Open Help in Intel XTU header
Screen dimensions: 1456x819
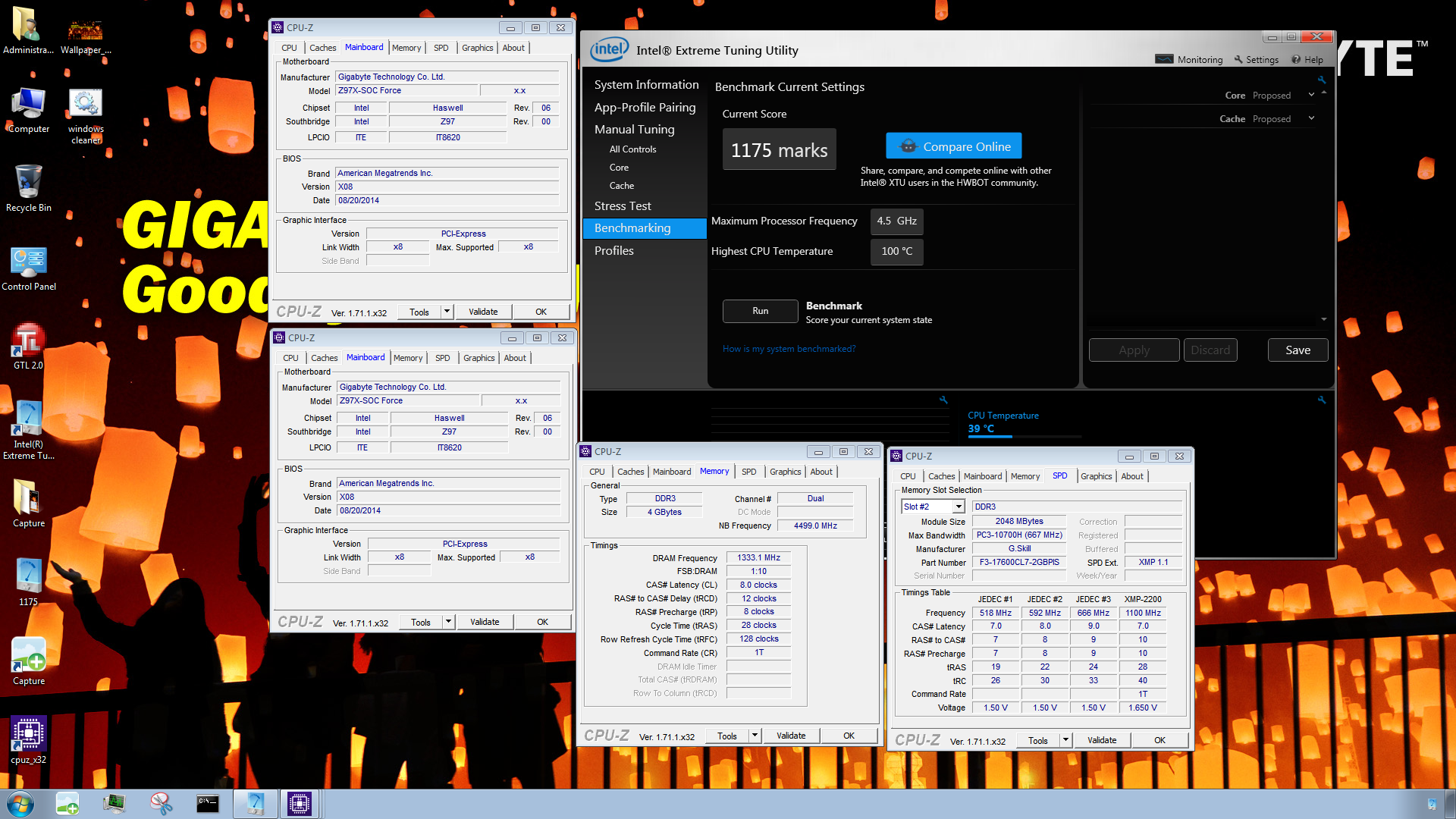click(x=1307, y=59)
